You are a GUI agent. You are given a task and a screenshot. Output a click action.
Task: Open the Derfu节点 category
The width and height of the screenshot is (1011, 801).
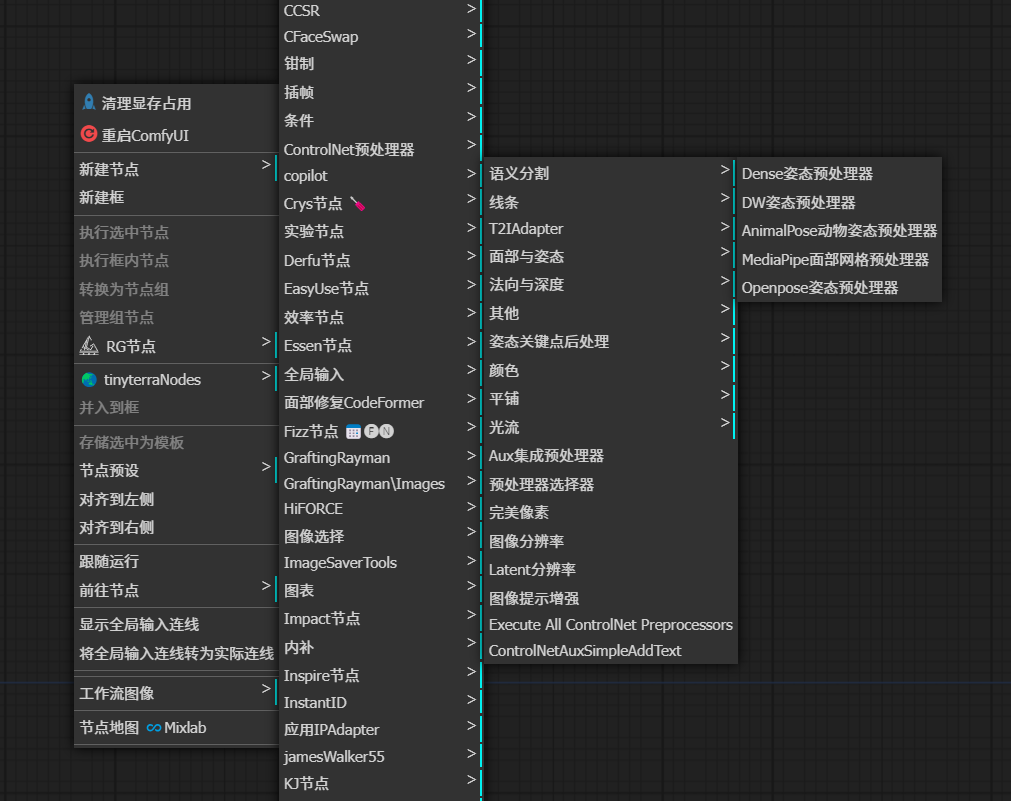click(x=380, y=260)
